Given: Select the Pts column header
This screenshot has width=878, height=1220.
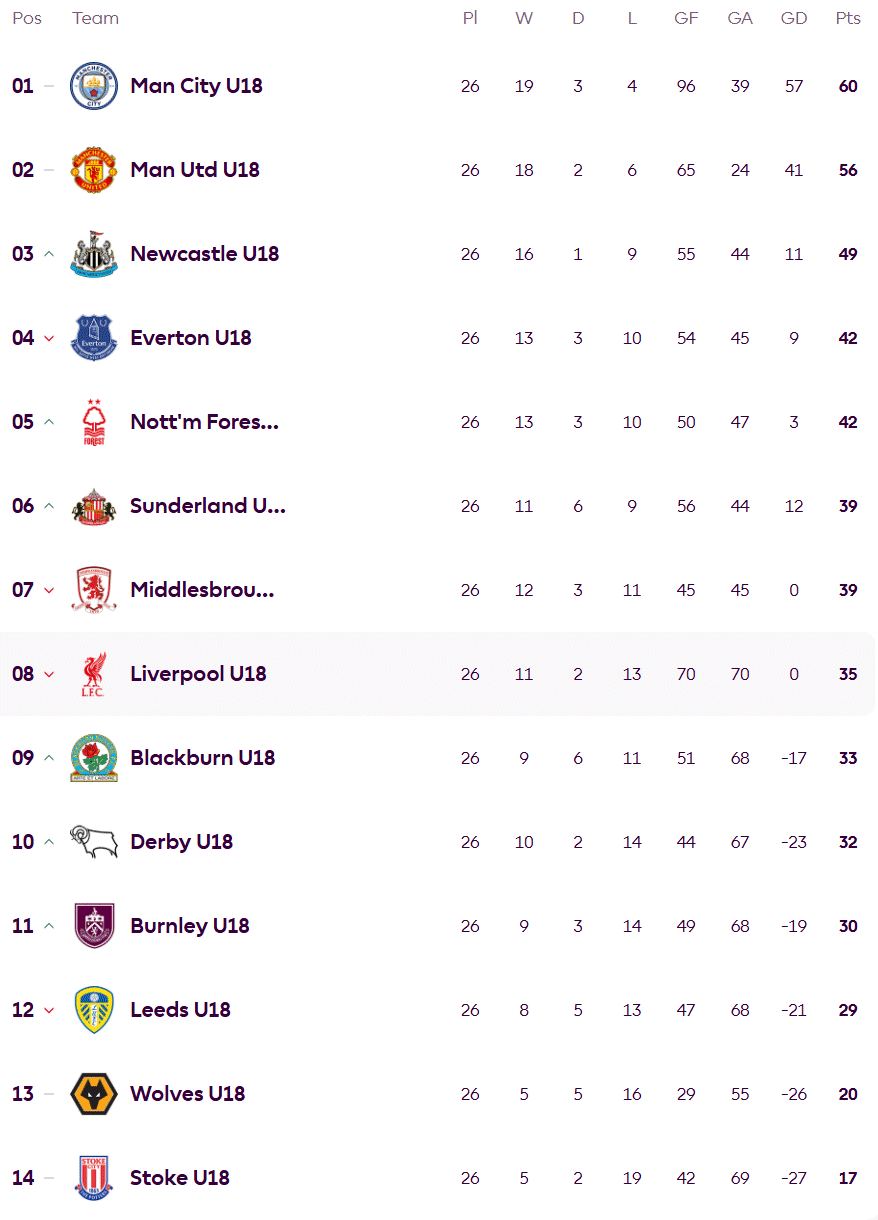Looking at the screenshot, I should 848,18.
